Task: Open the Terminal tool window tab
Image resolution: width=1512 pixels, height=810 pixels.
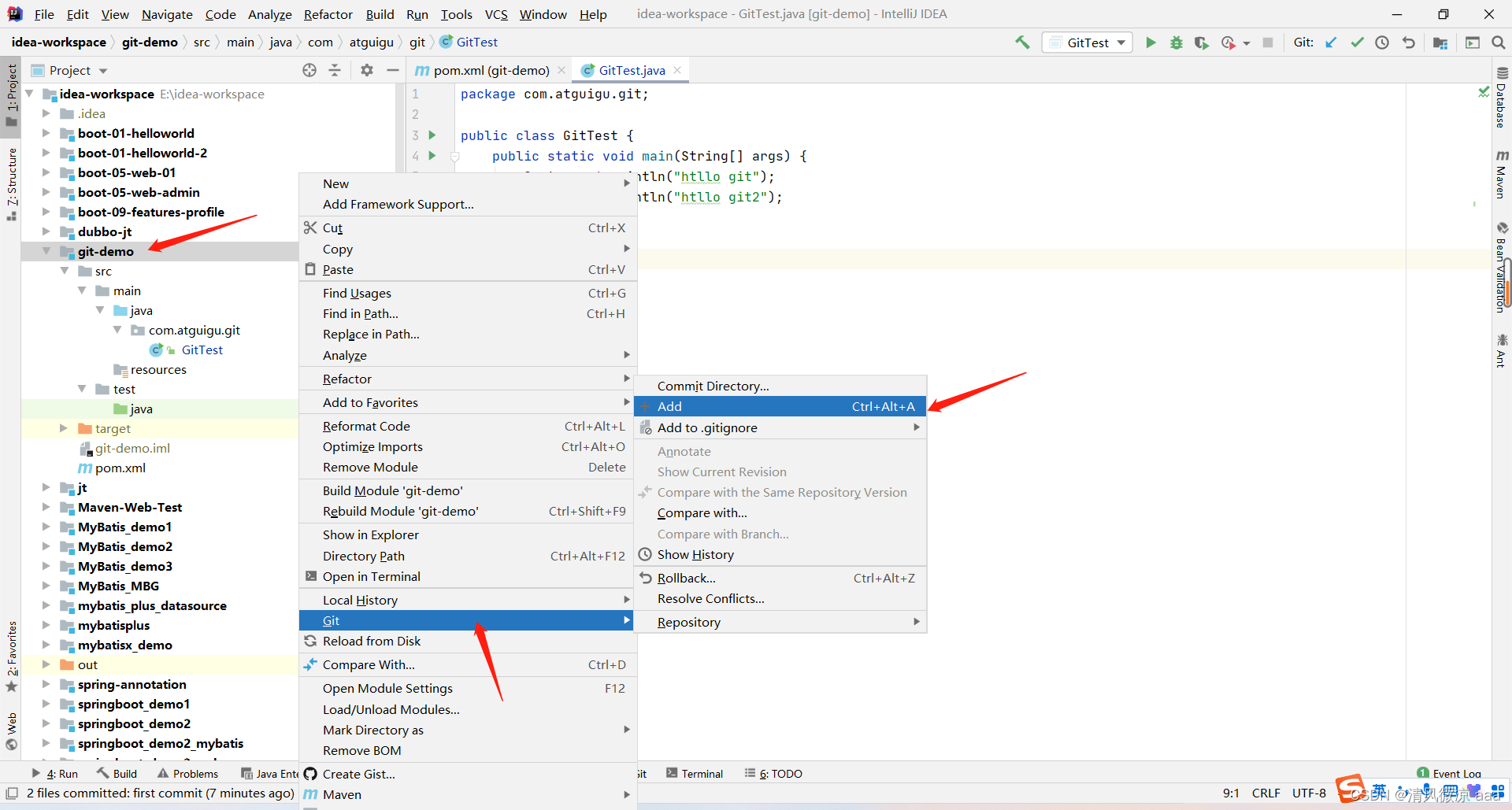Action: click(695, 774)
